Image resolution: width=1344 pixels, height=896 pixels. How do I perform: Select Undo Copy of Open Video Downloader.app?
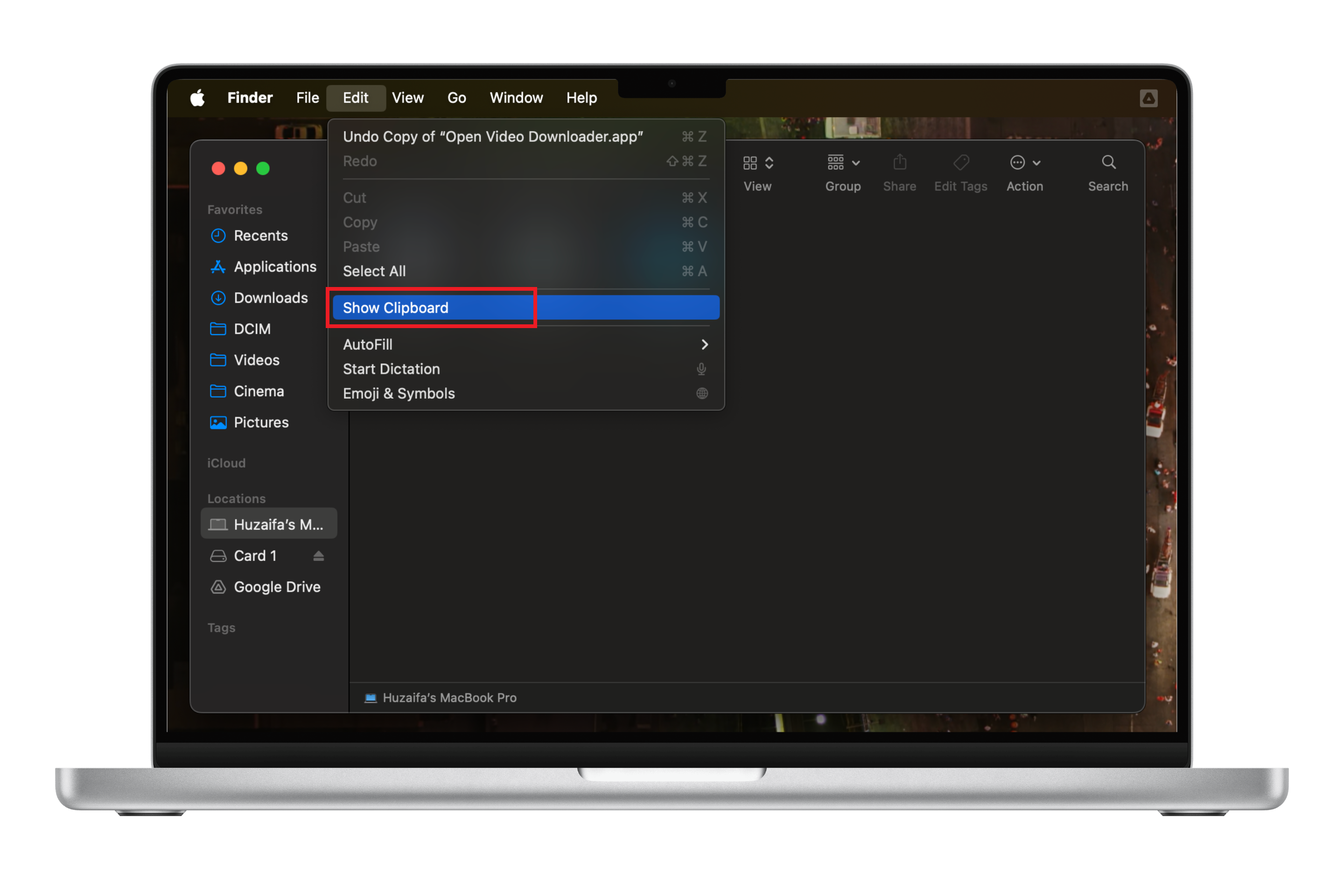pyautogui.click(x=493, y=137)
